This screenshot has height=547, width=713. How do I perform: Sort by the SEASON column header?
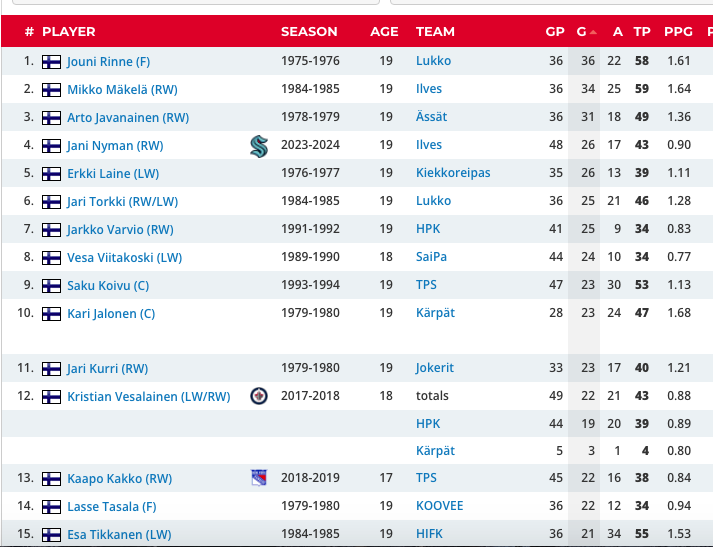click(309, 31)
